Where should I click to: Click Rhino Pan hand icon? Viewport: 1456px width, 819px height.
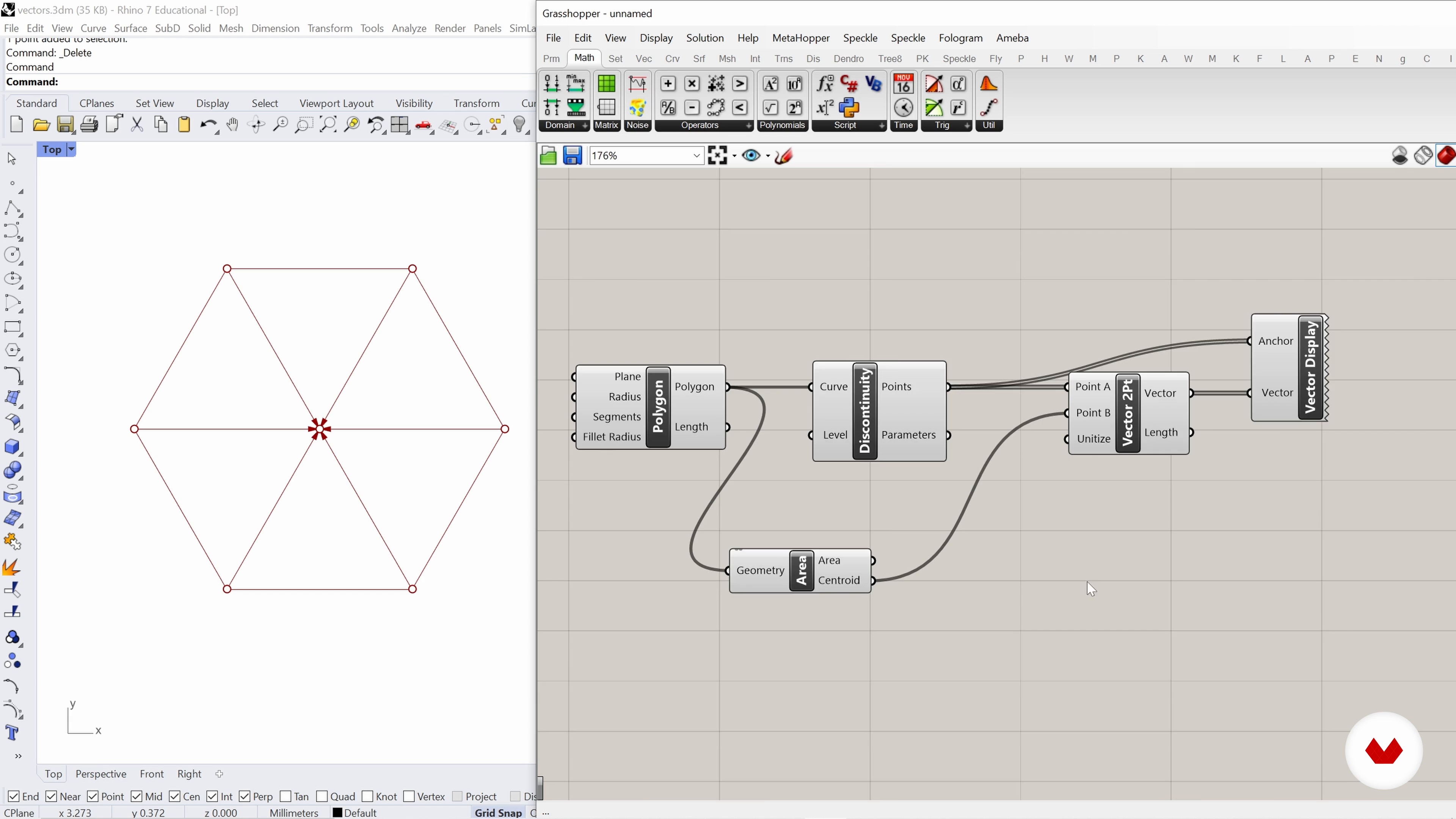click(232, 125)
